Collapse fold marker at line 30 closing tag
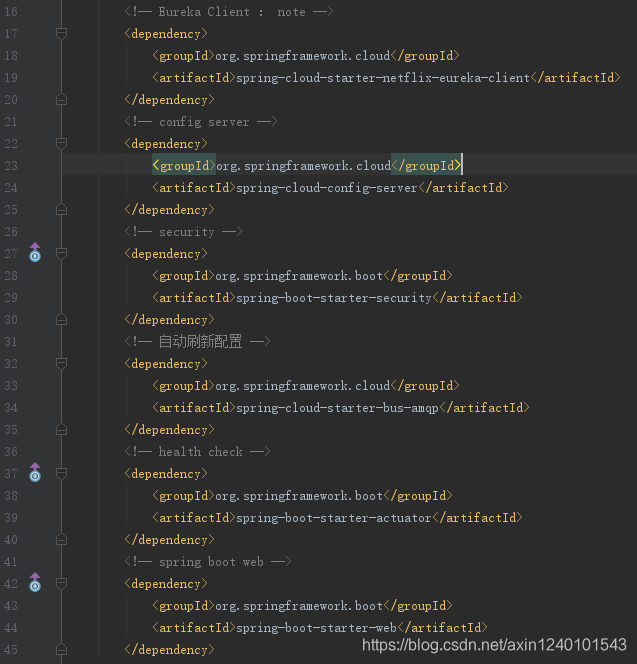Image resolution: width=637 pixels, height=664 pixels. pyautogui.click(x=61, y=319)
